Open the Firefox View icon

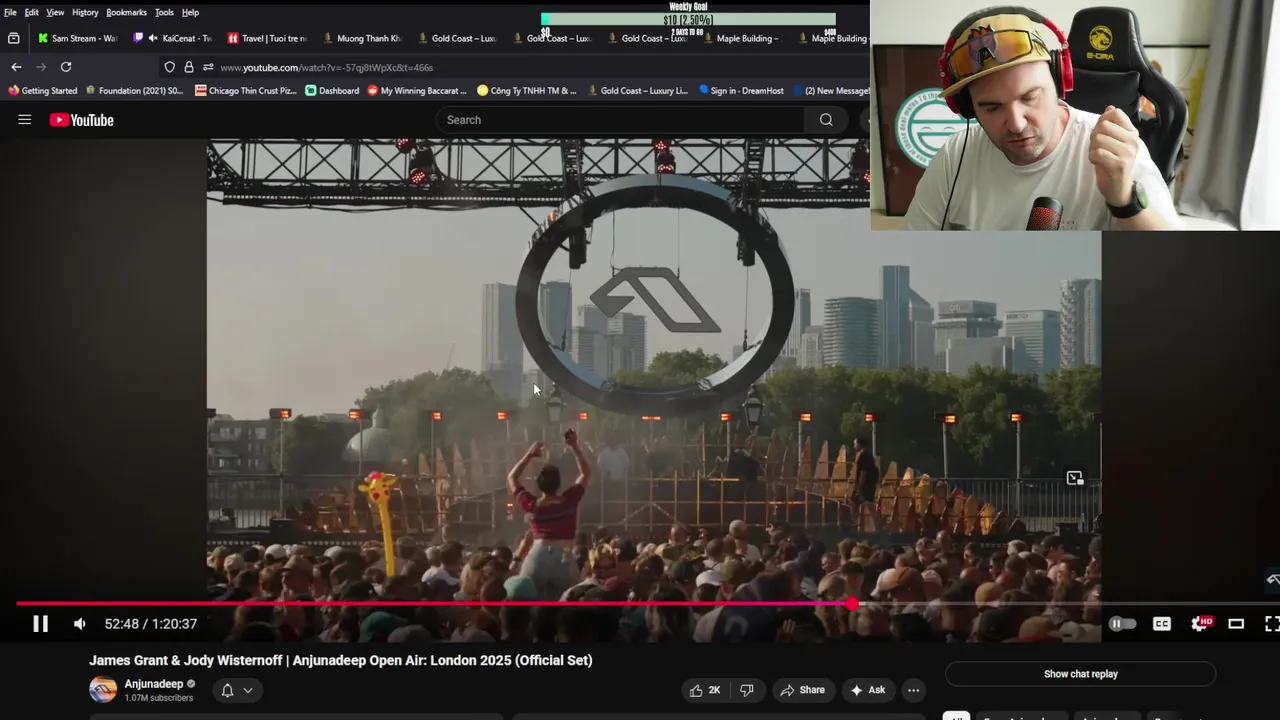tap(13, 38)
